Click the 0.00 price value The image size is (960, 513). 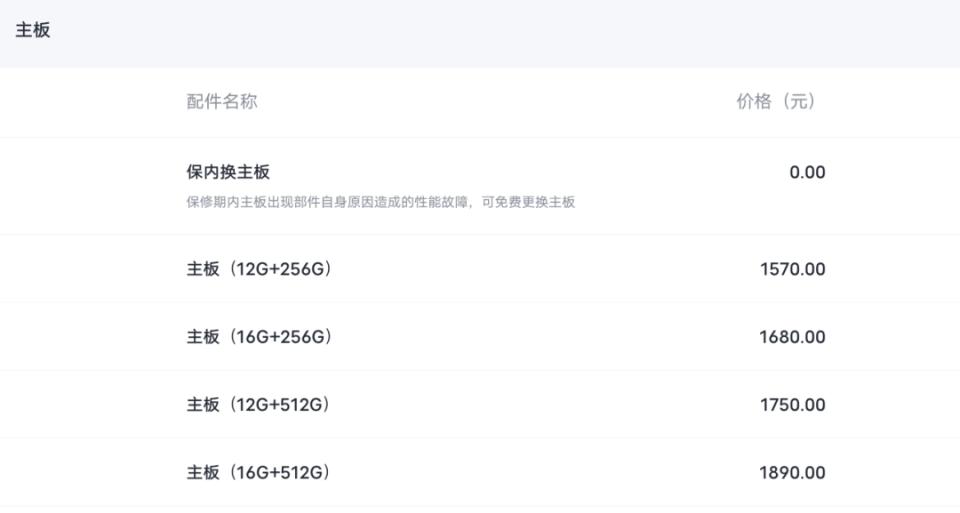807,173
